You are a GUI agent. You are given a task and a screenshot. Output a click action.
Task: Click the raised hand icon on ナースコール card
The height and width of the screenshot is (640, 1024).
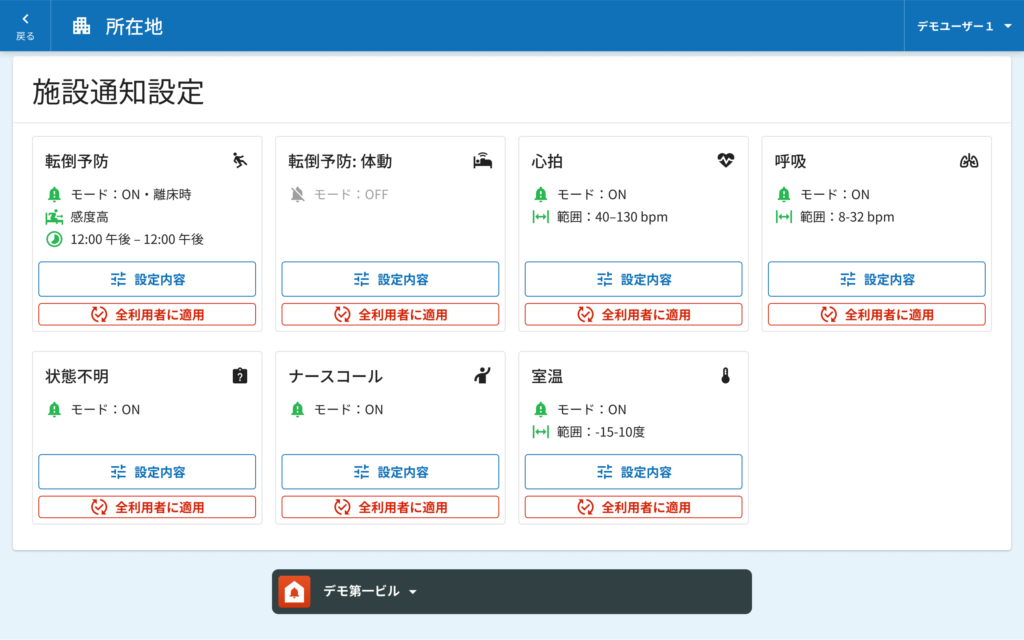coord(483,376)
